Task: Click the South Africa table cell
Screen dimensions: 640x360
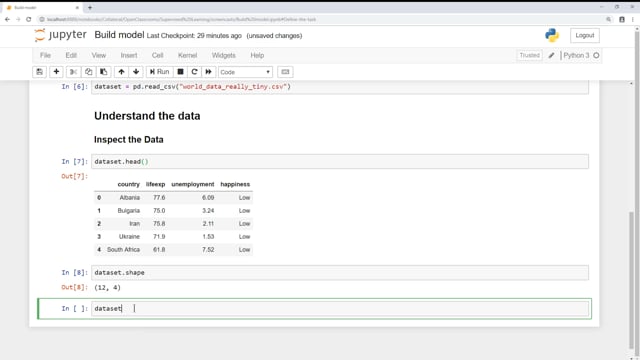Action: [123, 250]
